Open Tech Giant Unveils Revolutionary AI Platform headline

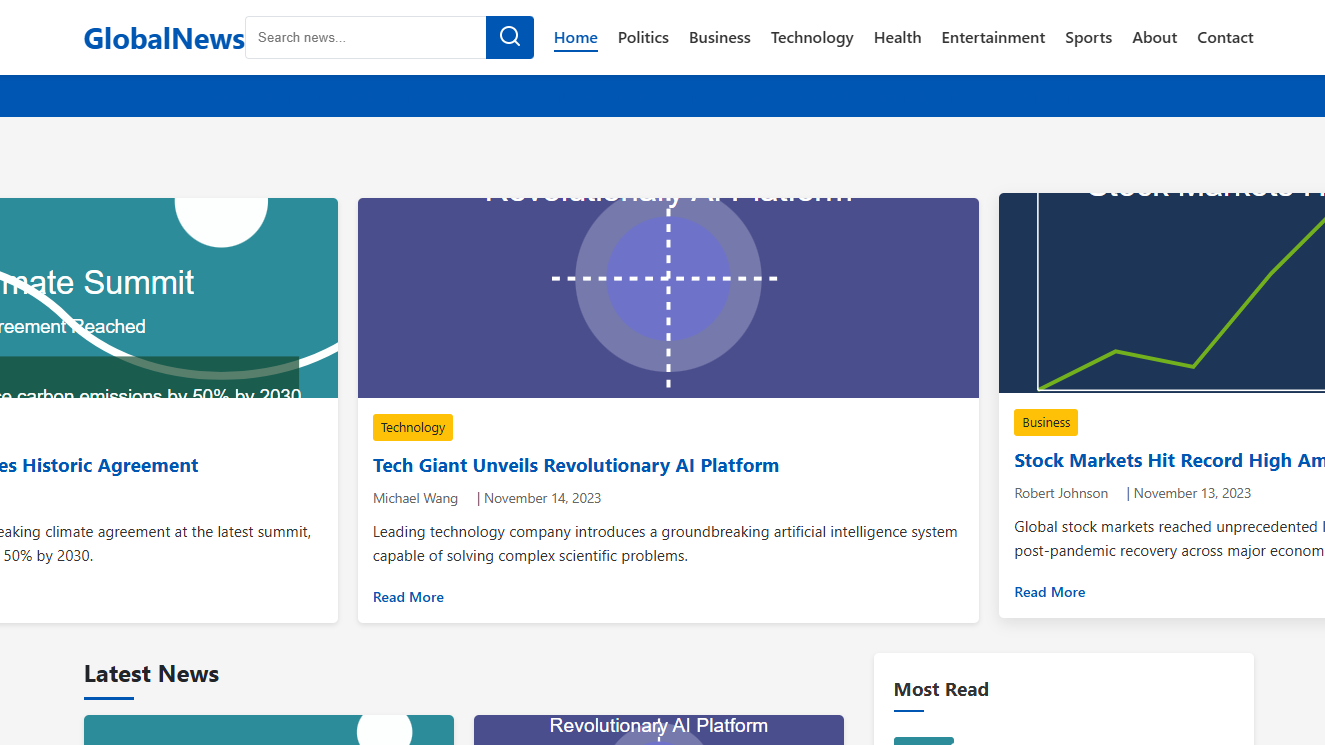coord(576,465)
